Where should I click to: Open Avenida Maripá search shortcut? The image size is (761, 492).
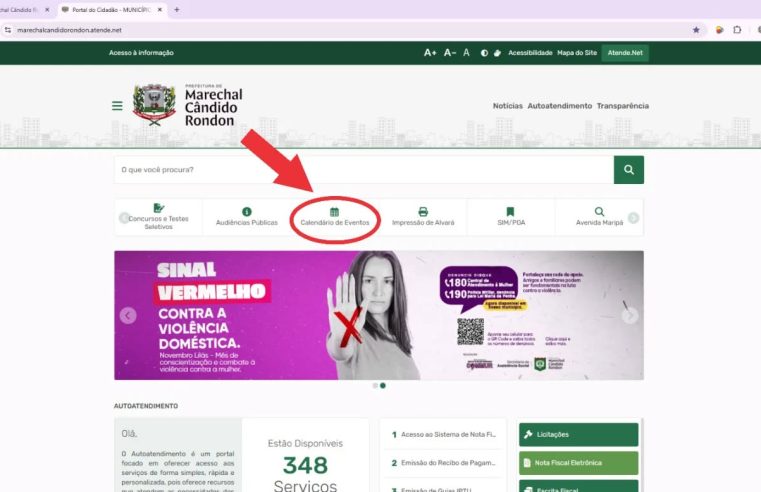pyautogui.click(x=599, y=217)
